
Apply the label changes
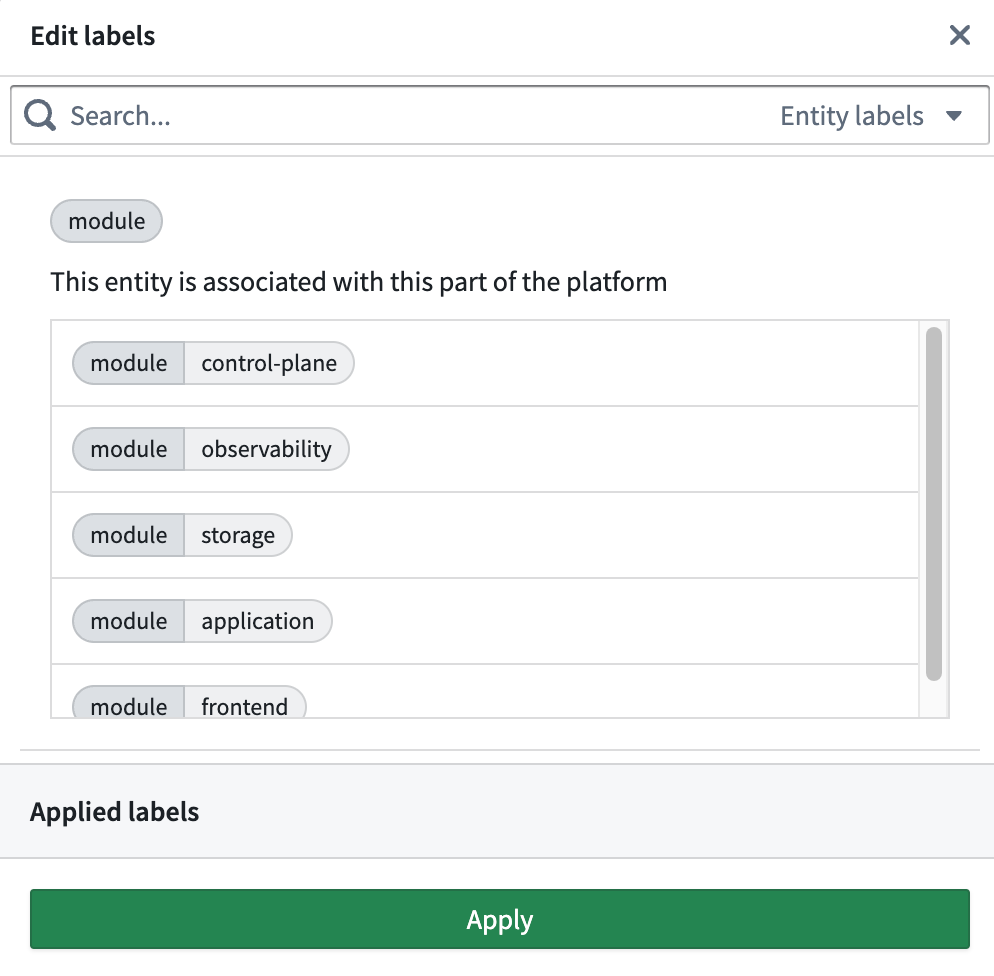pos(500,919)
